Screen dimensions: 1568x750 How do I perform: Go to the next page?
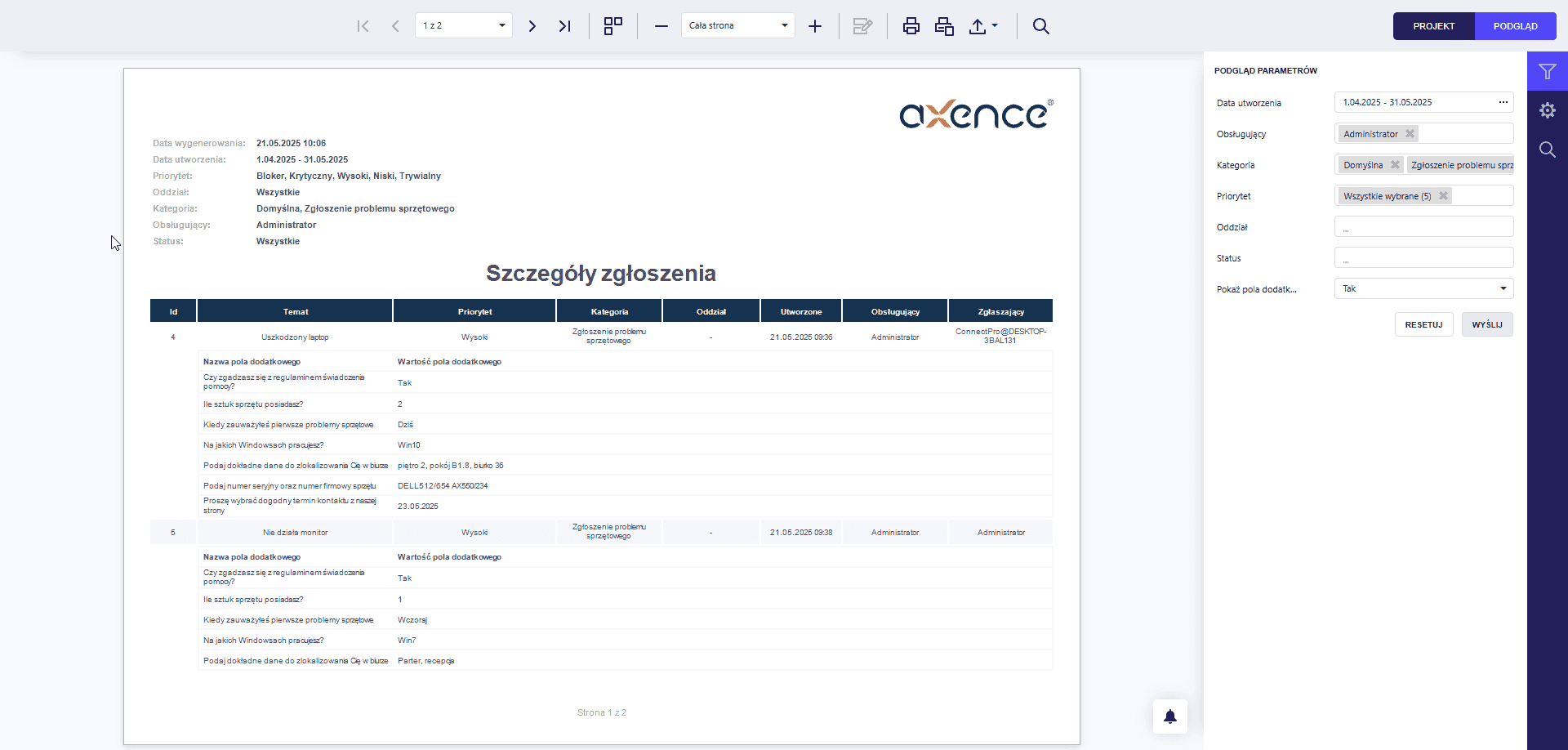pyautogui.click(x=532, y=26)
